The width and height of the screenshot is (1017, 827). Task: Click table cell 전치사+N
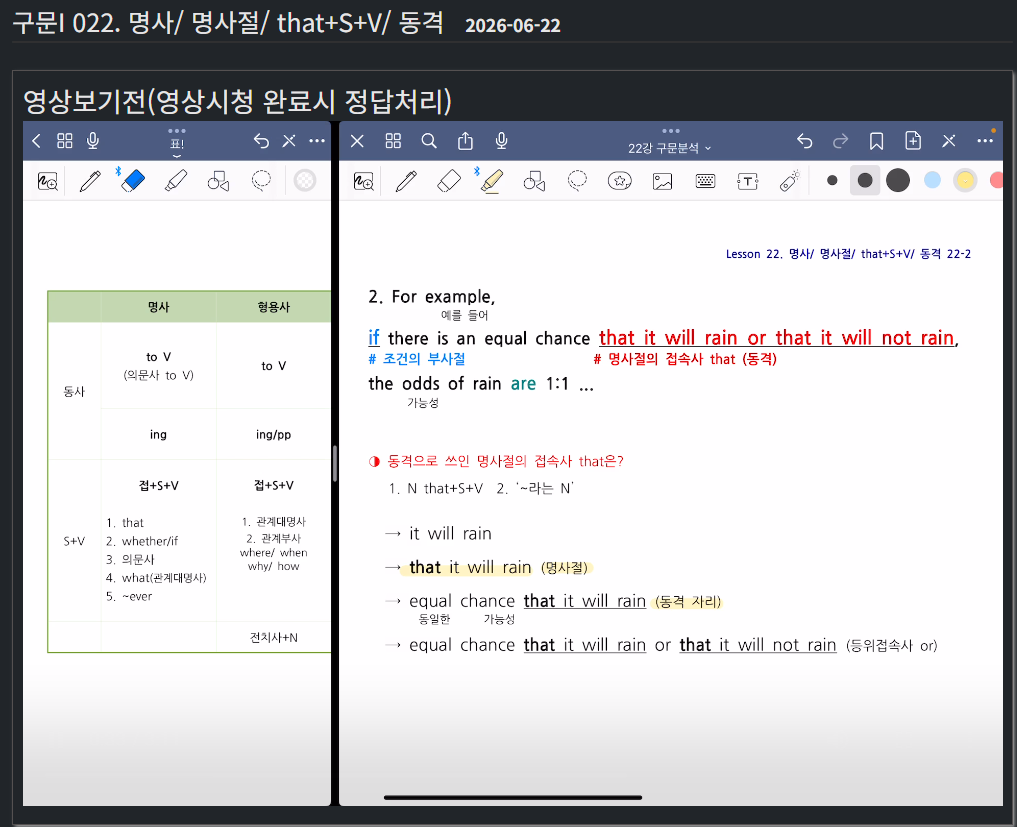[x=274, y=638]
